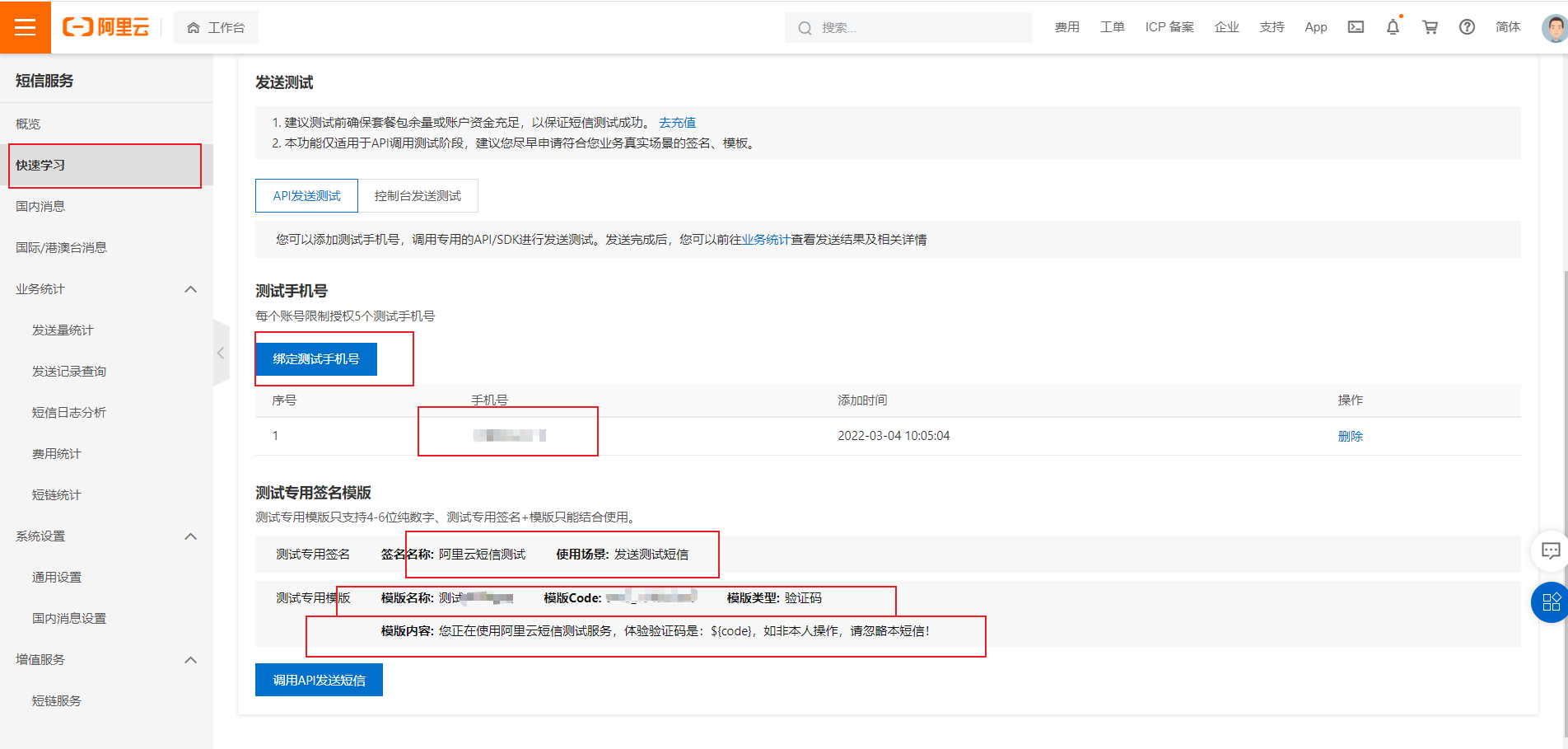1568x749 pixels.
Task: Delete the test phone number row
Action: (1350, 436)
